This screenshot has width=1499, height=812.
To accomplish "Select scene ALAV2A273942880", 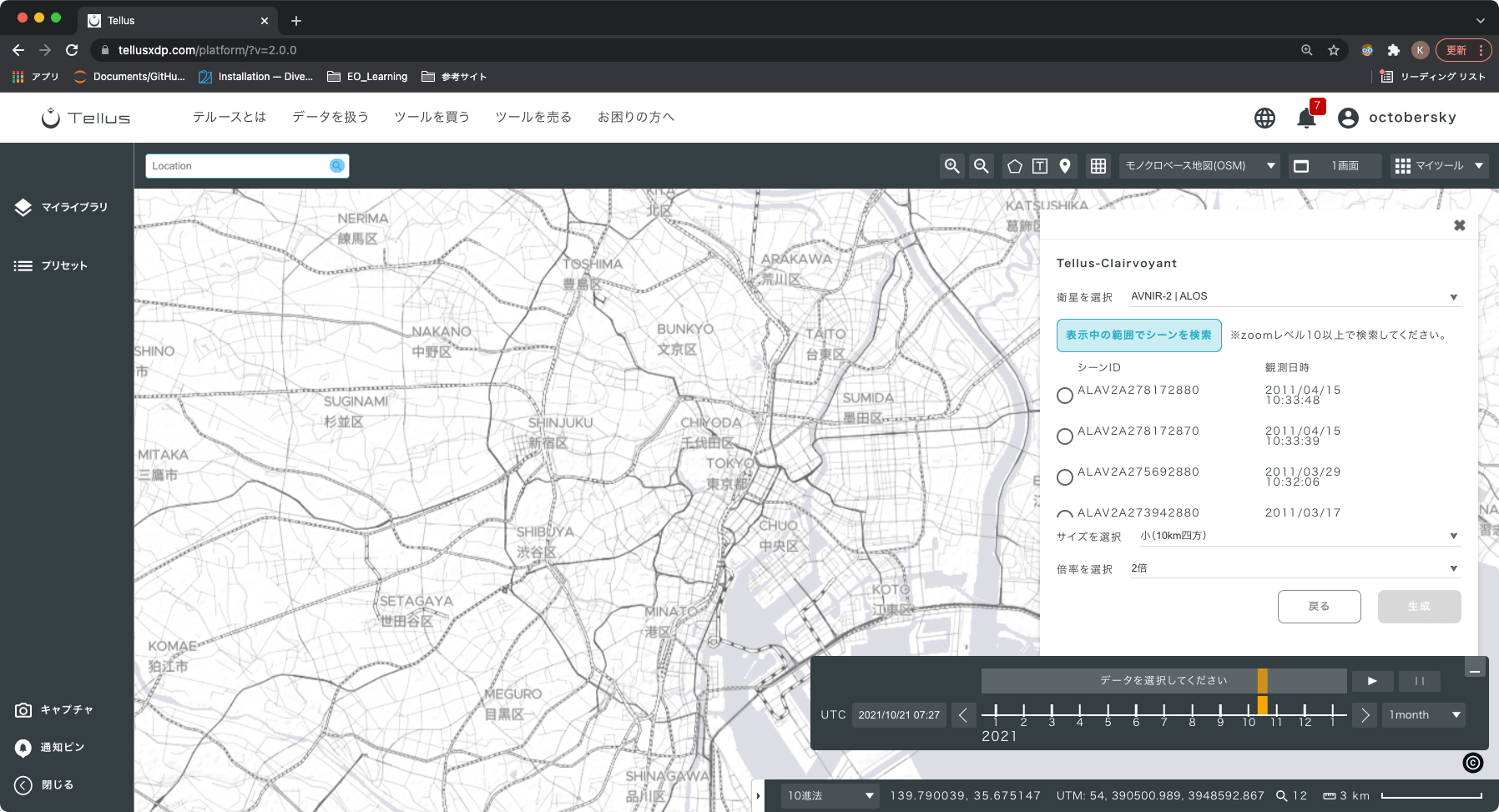I will [1065, 514].
